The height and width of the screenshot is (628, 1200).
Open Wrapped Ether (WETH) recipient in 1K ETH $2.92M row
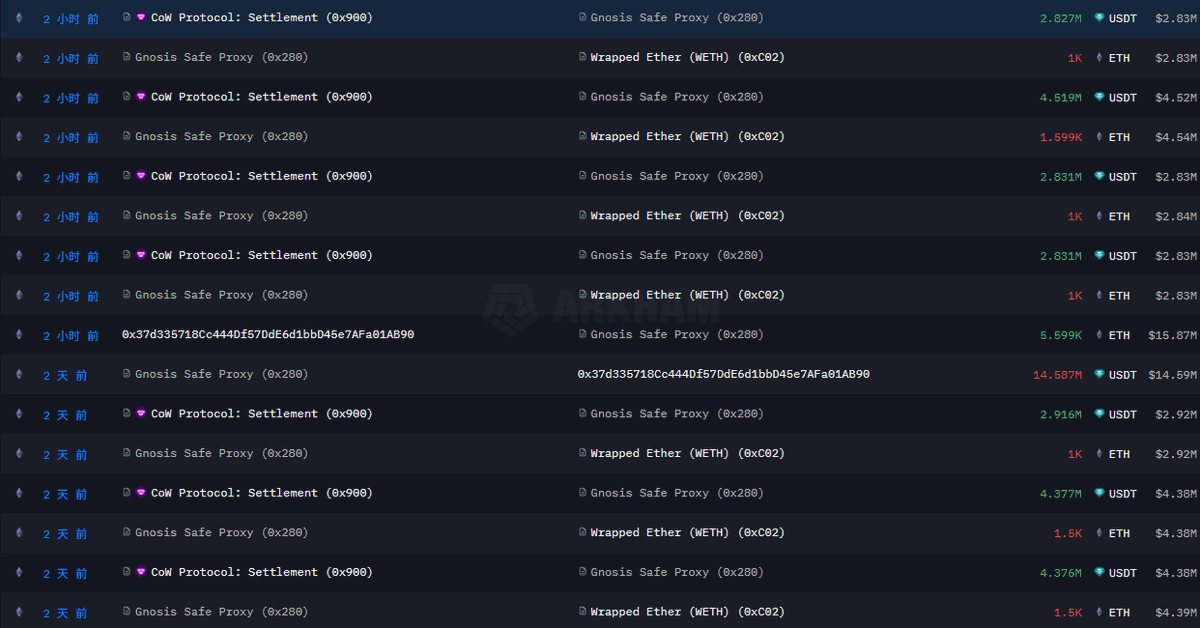tap(688, 453)
